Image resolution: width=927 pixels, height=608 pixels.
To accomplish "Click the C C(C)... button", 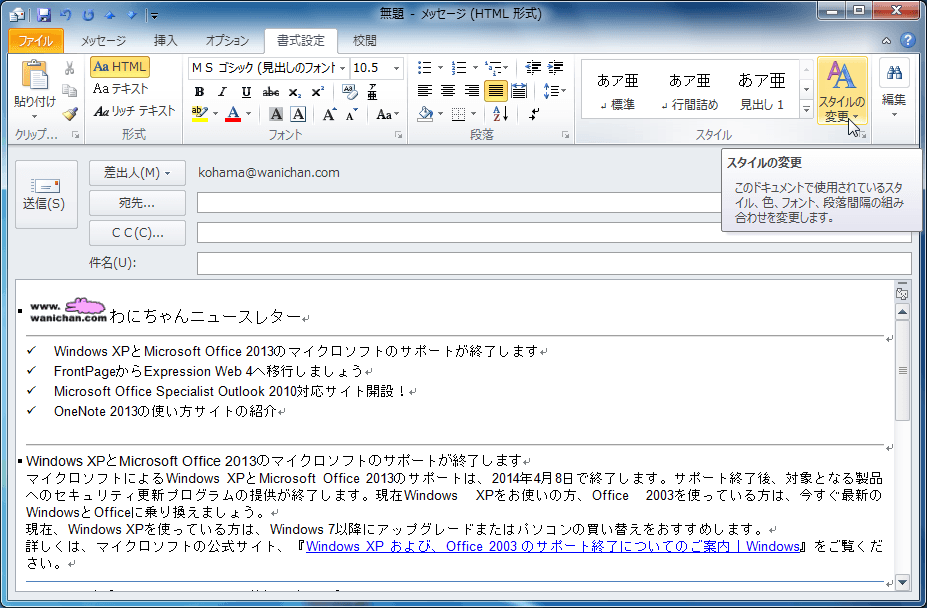I will [137, 233].
